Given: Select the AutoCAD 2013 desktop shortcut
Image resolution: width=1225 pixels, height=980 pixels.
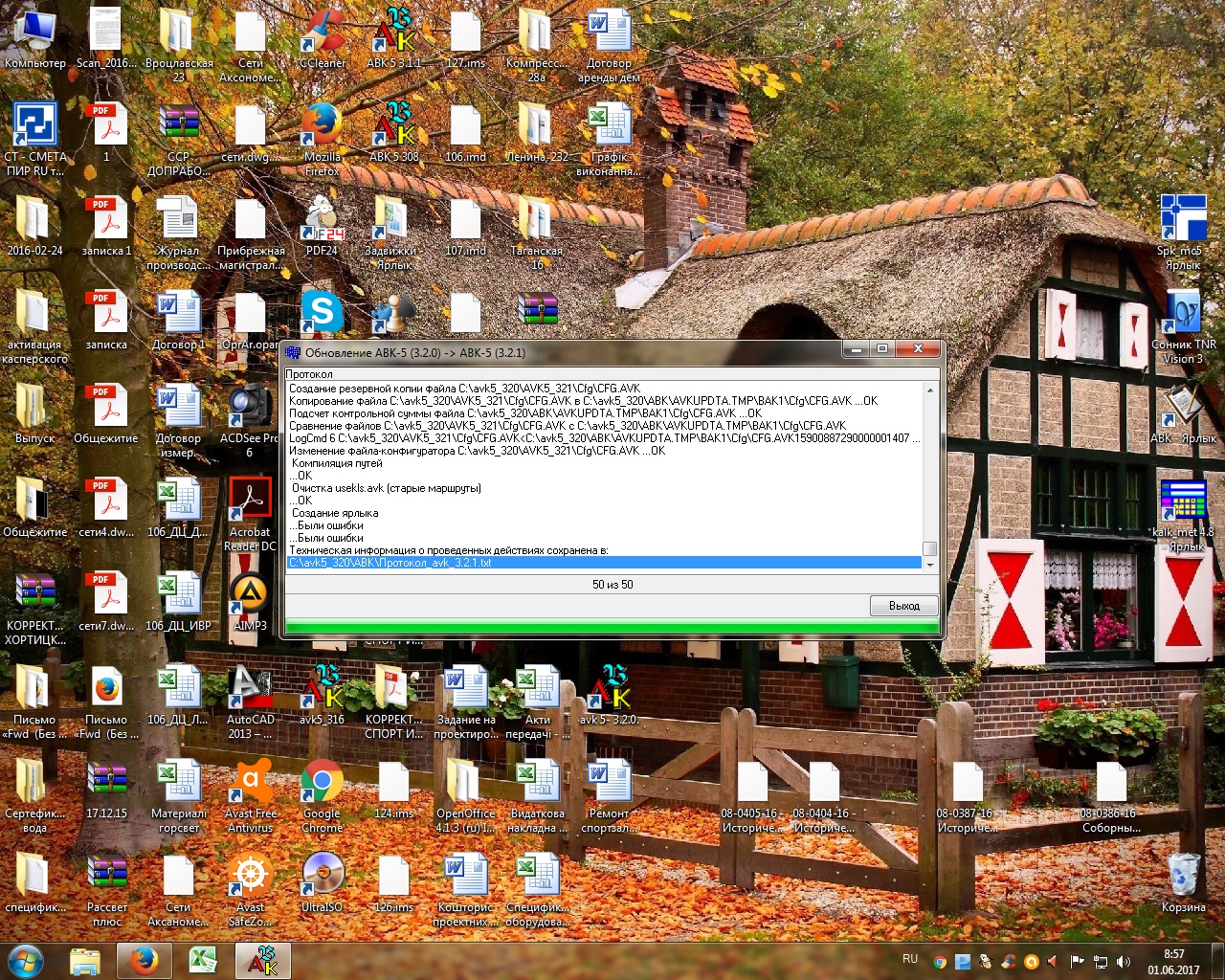Looking at the screenshot, I should (250, 697).
